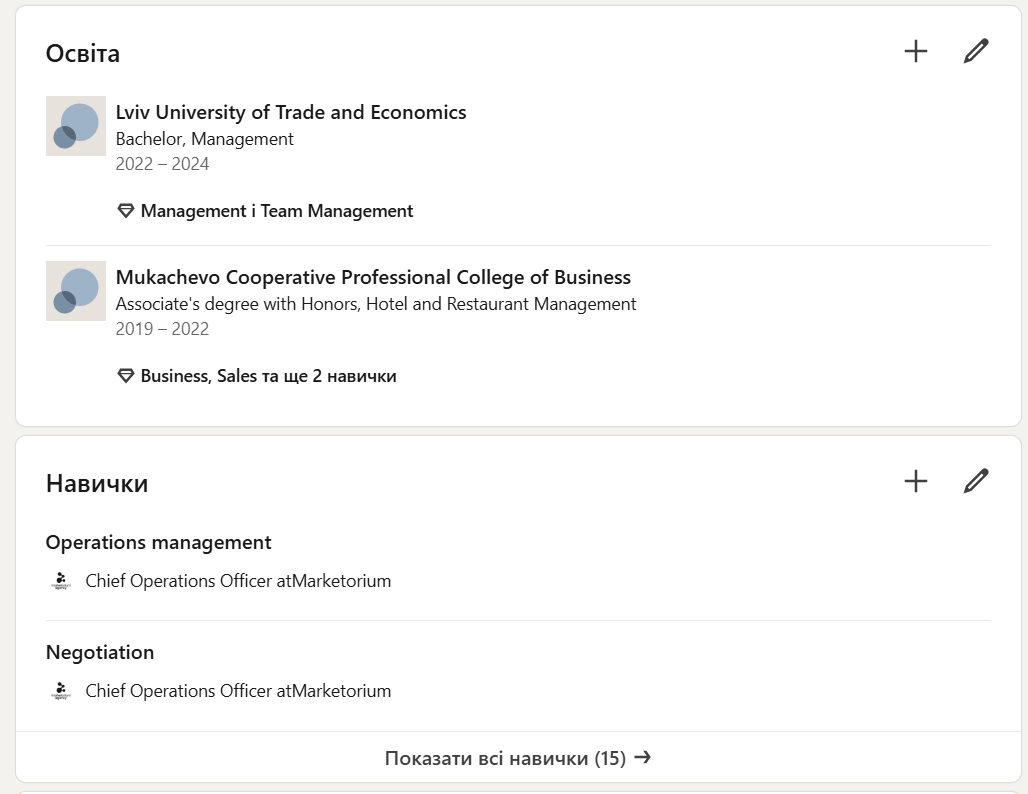Viewport: 1028px width, 794px height.
Task: Click the diamond icon beside Business, Sales
Action: click(126, 376)
